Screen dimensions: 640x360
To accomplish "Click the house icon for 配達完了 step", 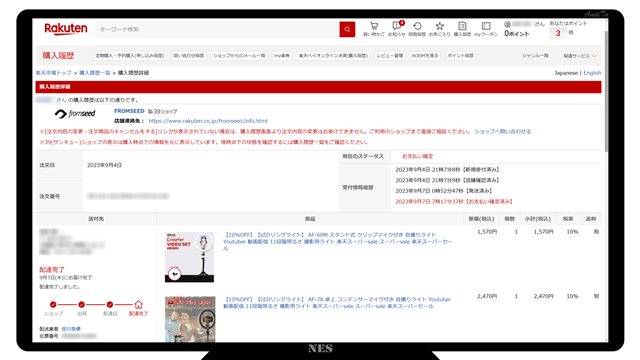I will tap(138, 304).
